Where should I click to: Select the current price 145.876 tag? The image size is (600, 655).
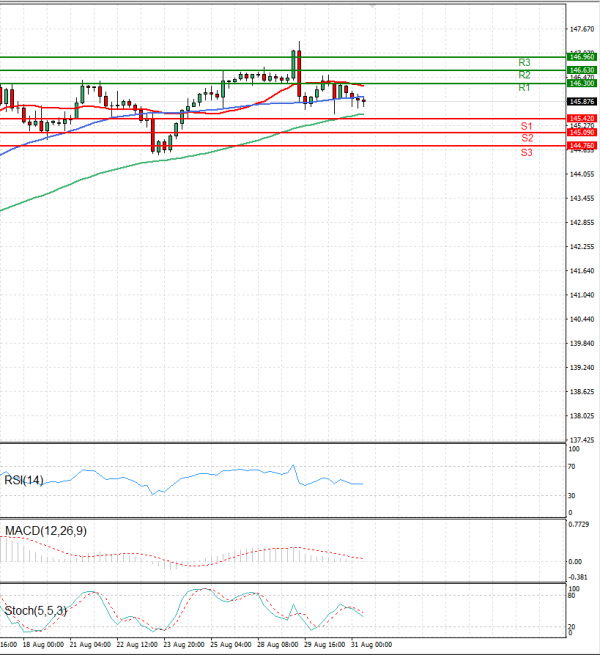(582, 102)
